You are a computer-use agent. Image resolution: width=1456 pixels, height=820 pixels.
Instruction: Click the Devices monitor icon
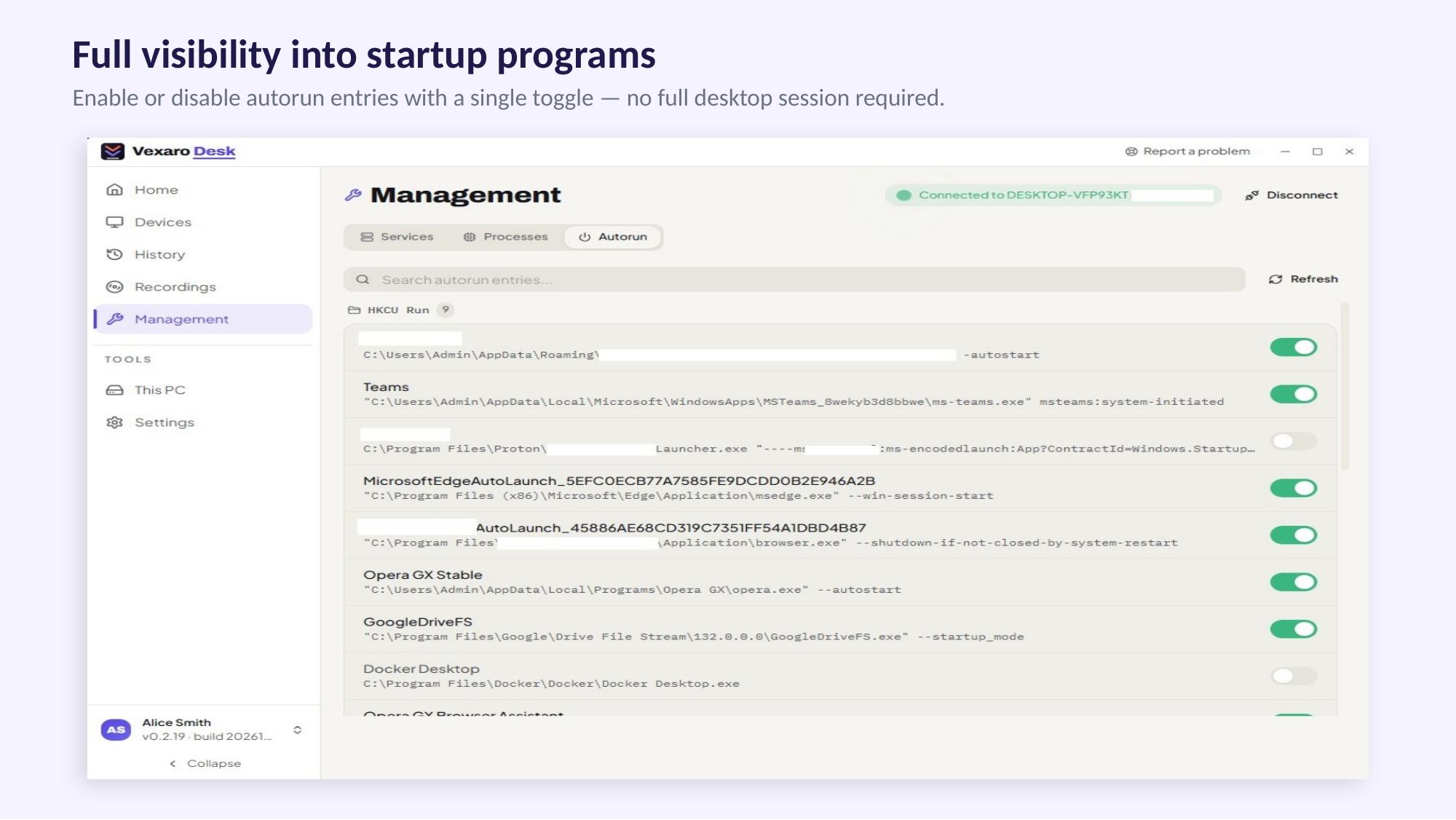coord(114,222)
